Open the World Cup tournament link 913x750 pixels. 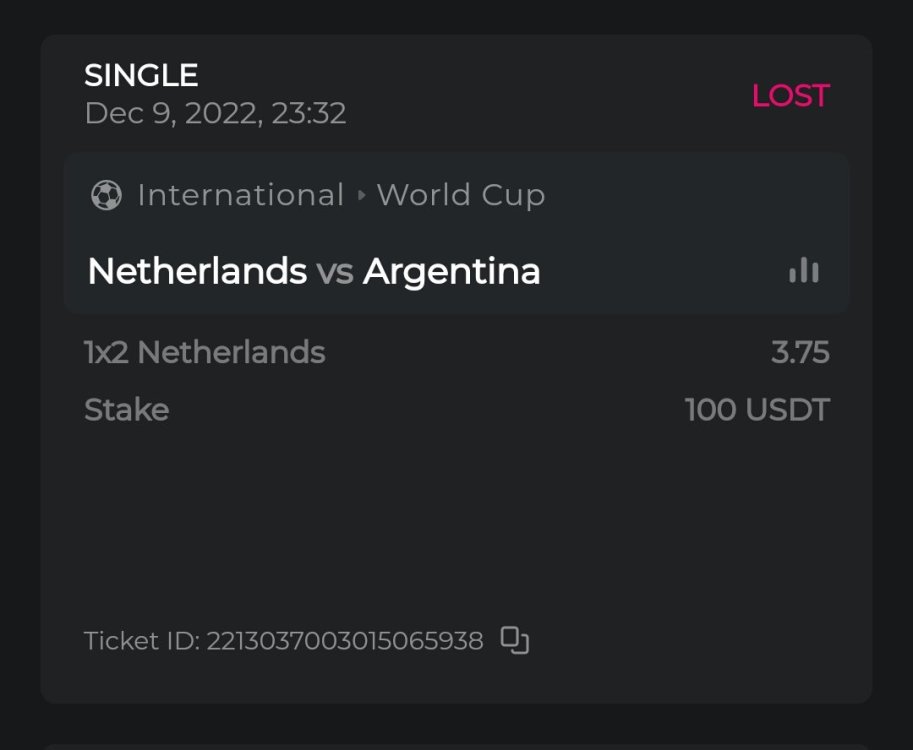pos(461,195)
